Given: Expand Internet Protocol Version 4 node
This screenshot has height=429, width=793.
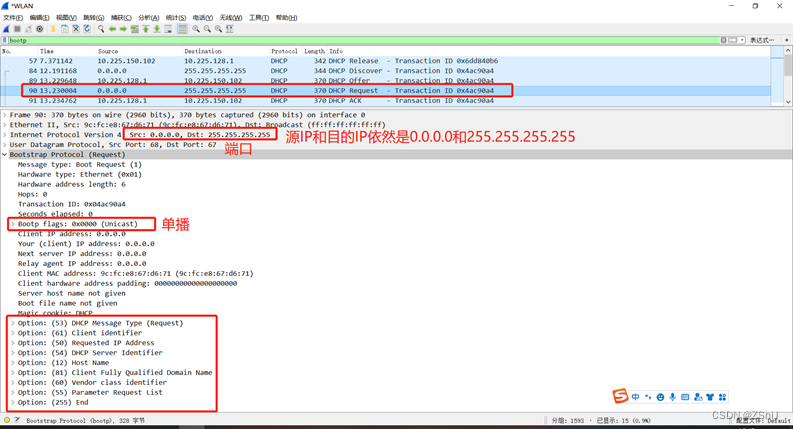Looking at the screenshot, I should (5, 135).
